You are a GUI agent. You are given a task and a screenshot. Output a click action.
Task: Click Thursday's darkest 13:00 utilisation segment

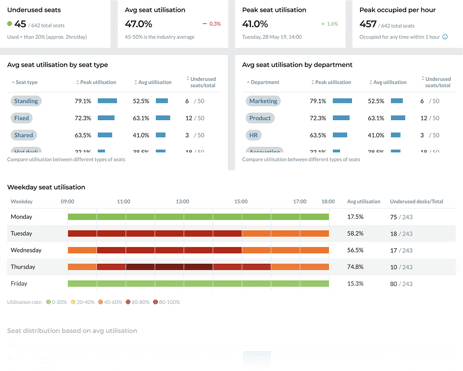coord(198,267)
